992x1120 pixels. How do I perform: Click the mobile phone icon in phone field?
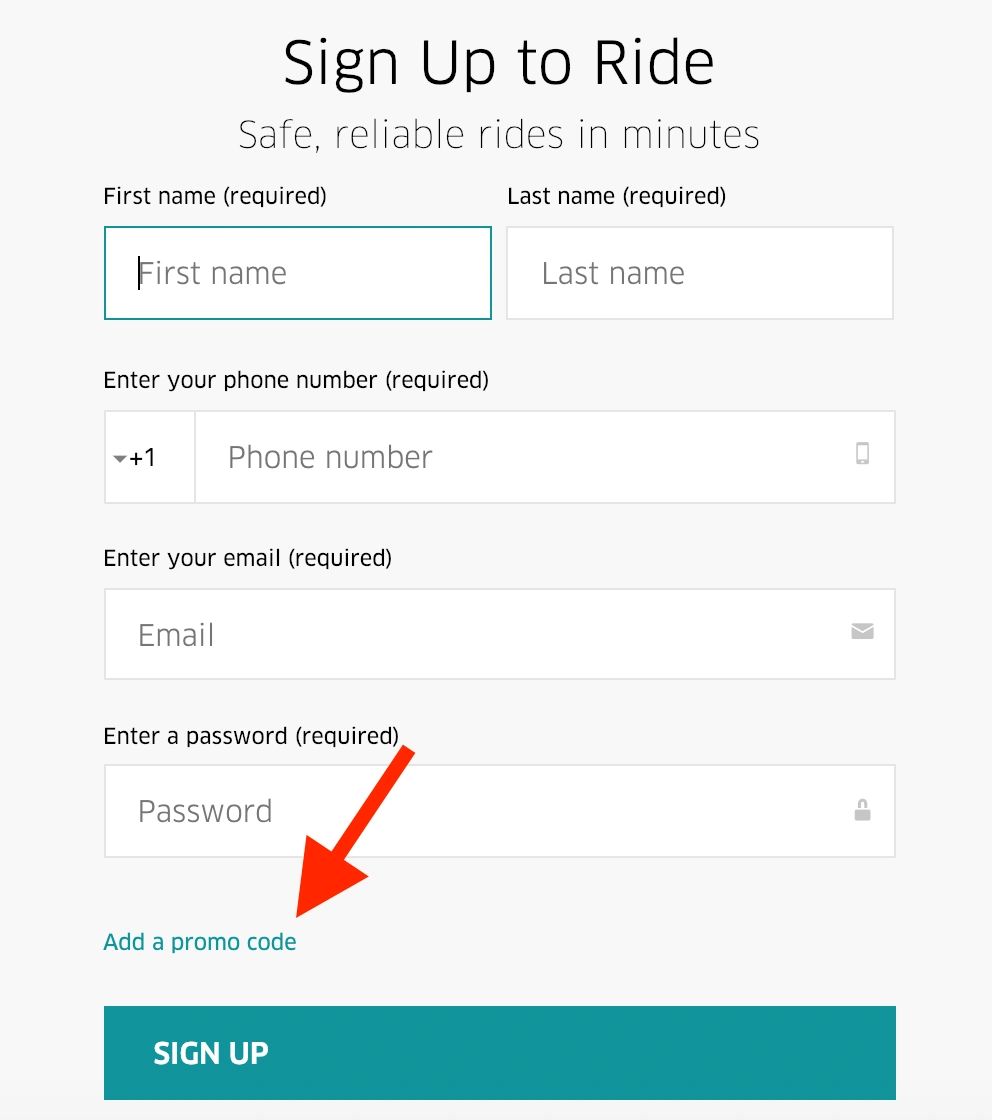click(862, 454)
